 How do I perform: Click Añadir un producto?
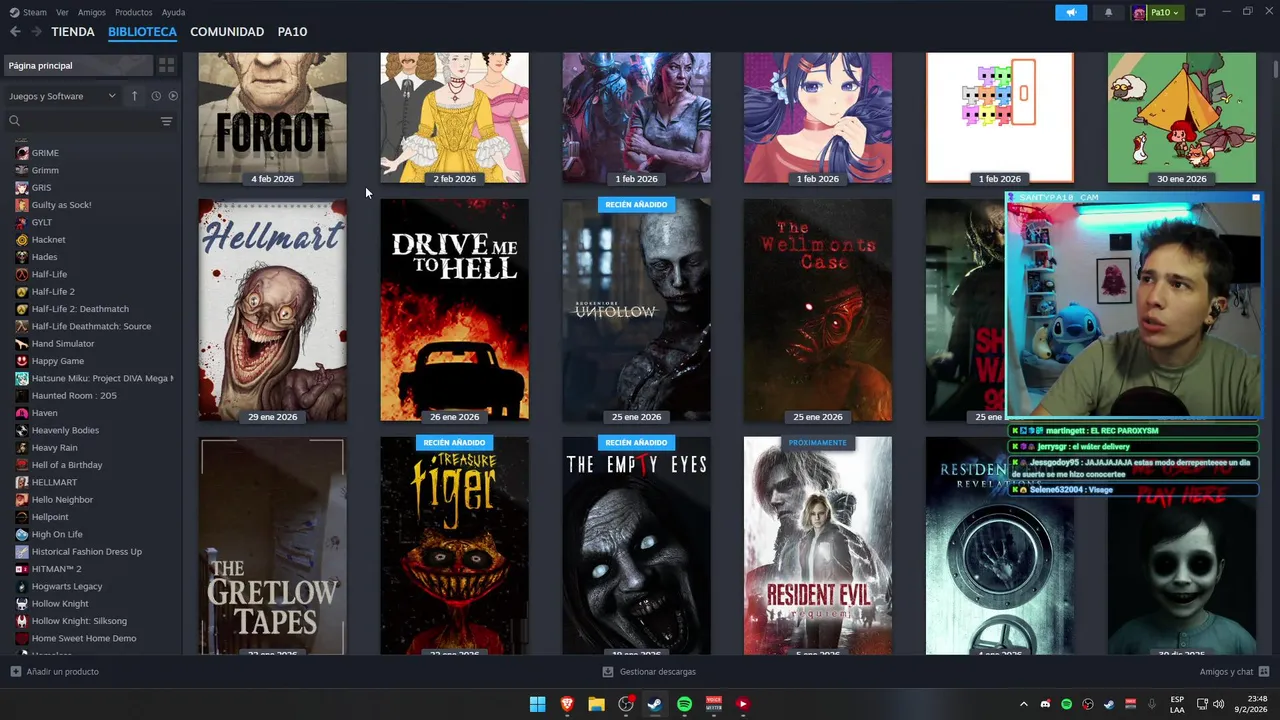[x=55, y=672]
